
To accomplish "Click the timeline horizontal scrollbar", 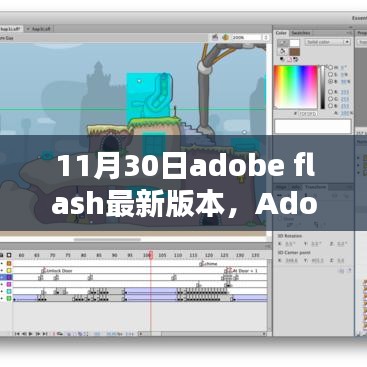I will click(203, 334).
